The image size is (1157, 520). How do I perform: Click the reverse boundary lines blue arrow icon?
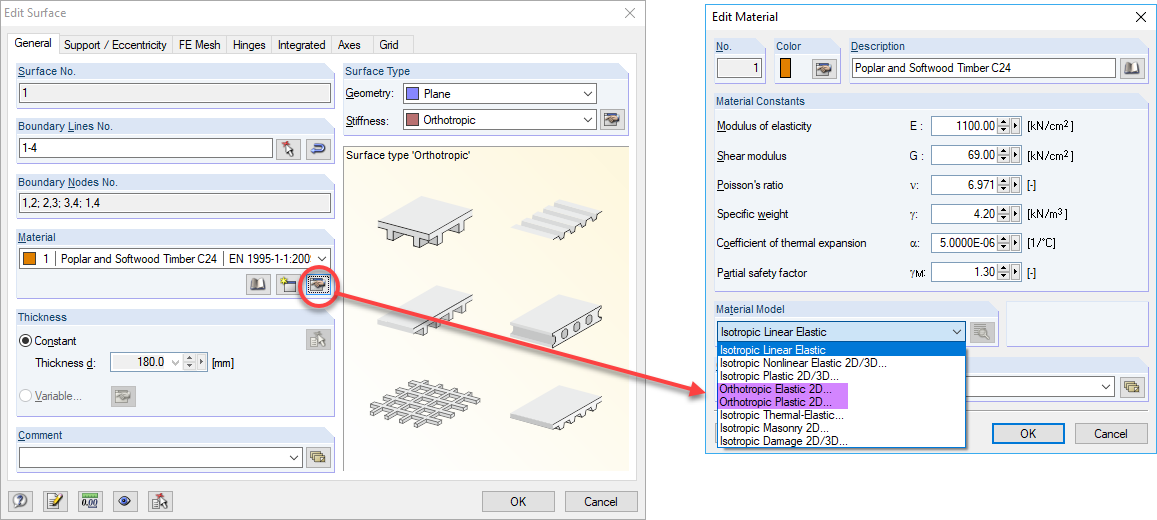(319, 149)
